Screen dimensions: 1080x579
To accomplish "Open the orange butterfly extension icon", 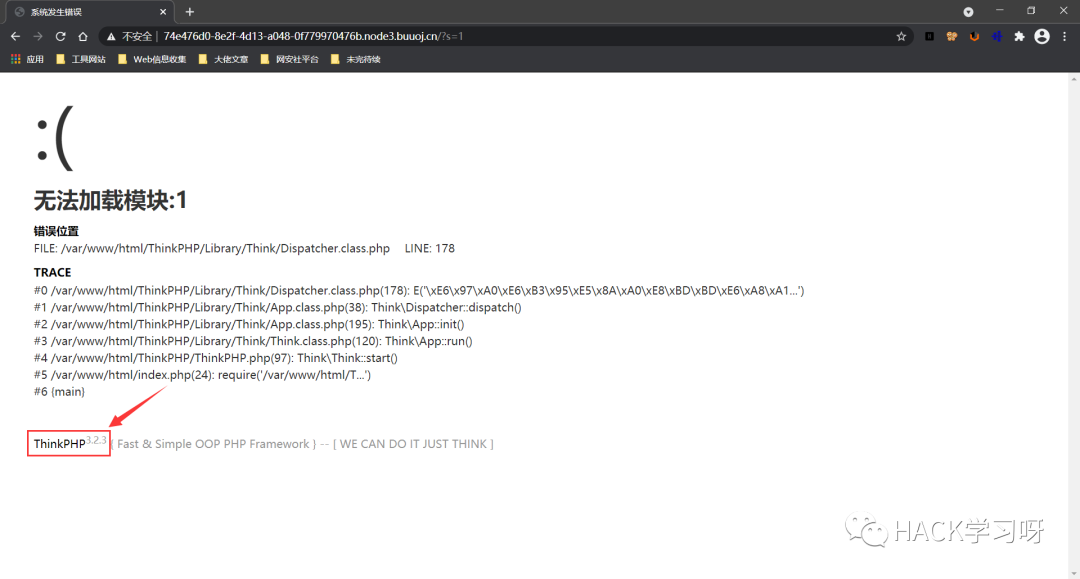I will pos(952,36).
